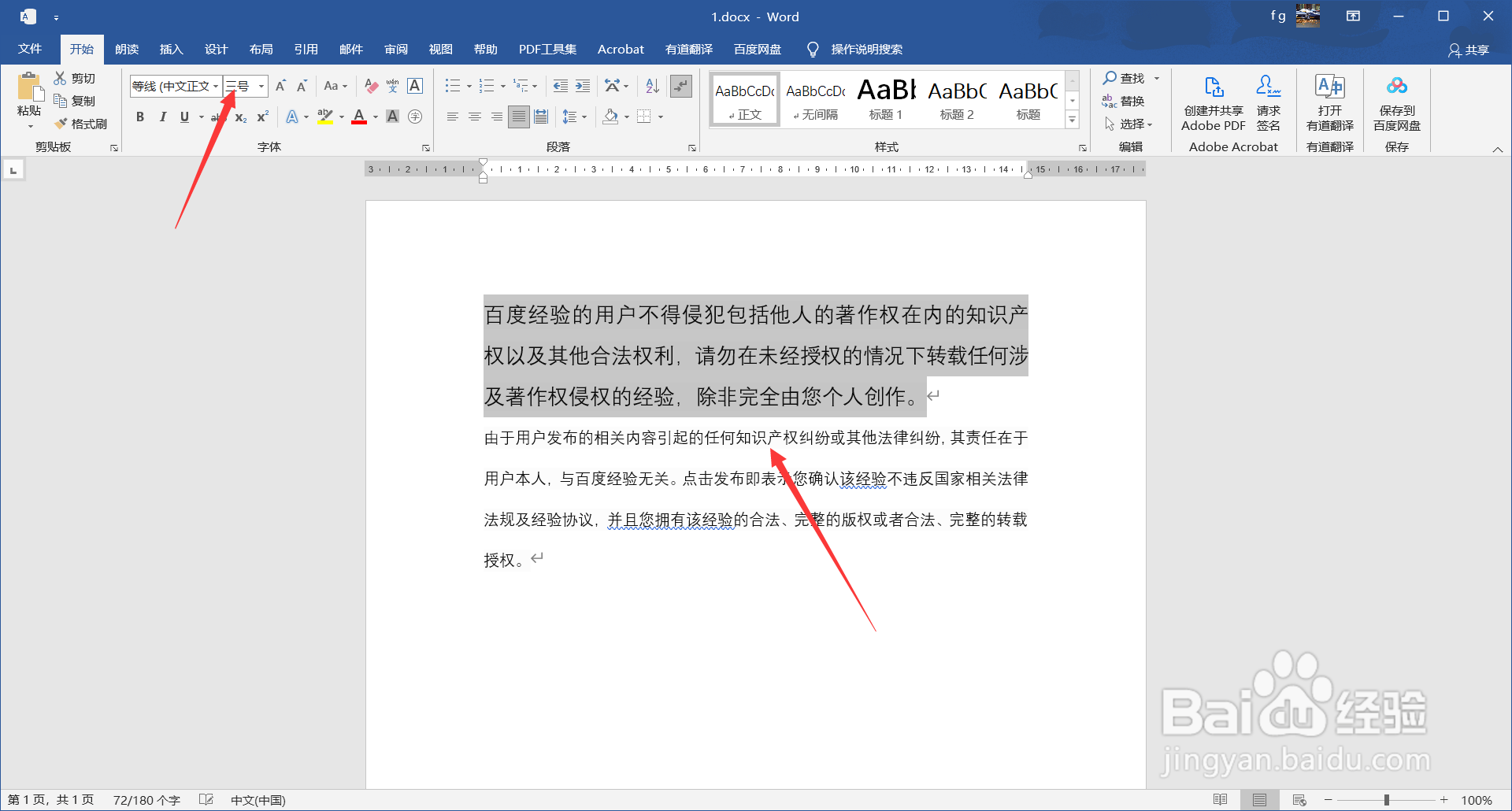Select the Format Painter (格式刷) tool
Viewport: 1512px width, 811px height.
[80, 124]
